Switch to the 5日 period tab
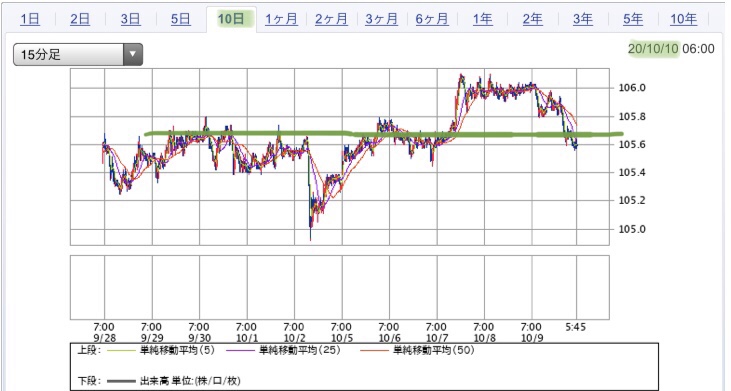Screen dimensions: 731x391 tap(180, 19)
